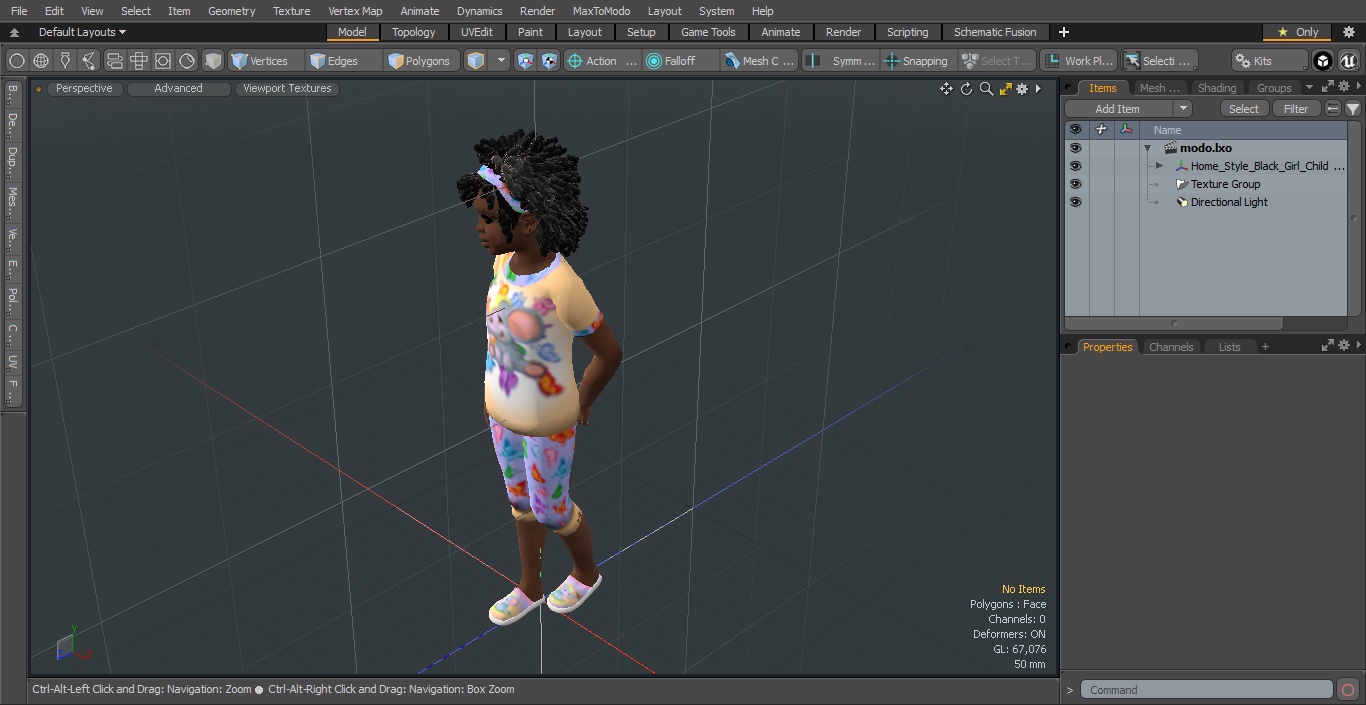Image resolution: width=1366 pixels, height=705 pixels.
Task: Click the capsule shapes tool icon
Action: pos(114,61)
